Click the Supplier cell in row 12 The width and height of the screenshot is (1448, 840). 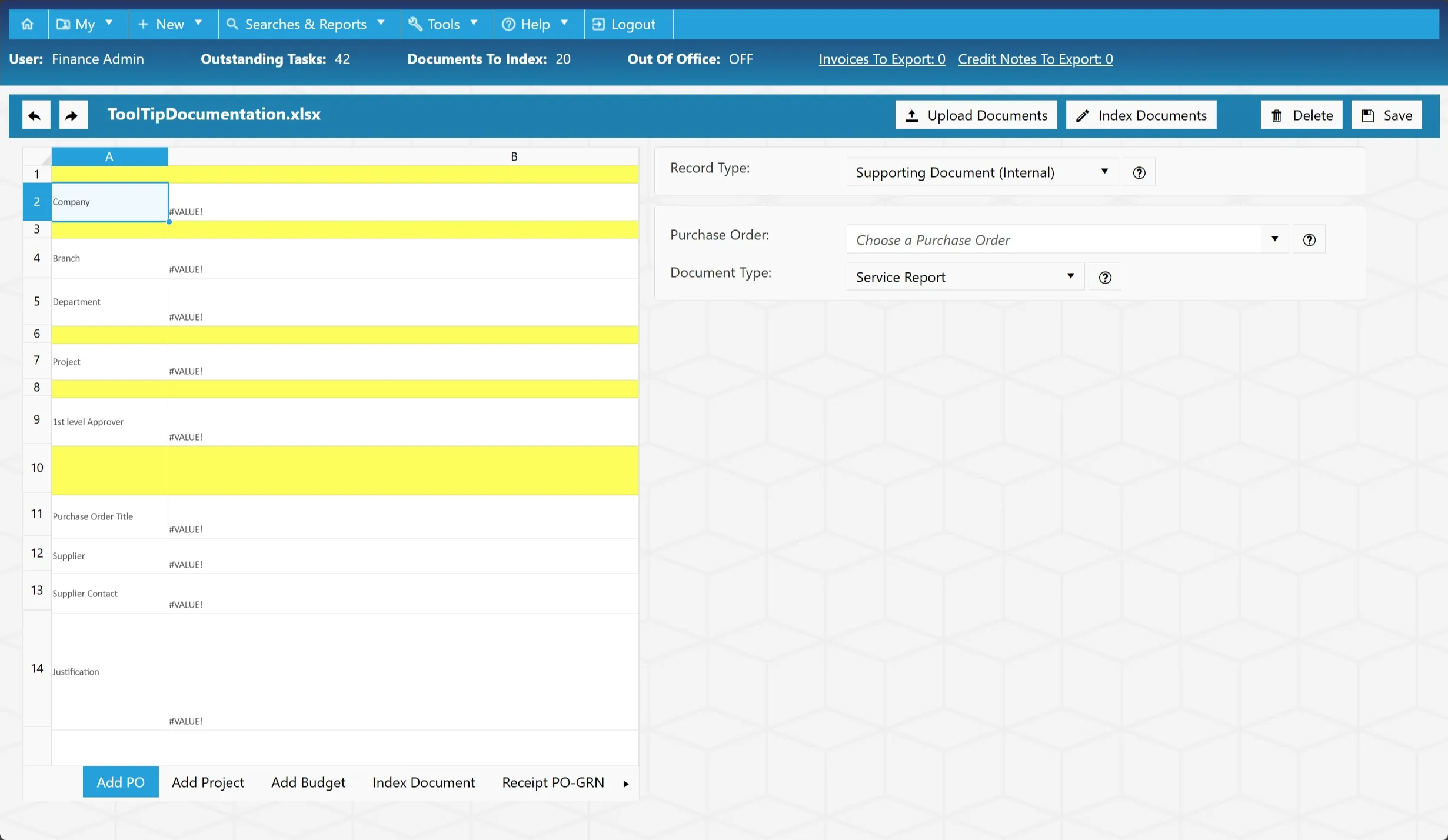click(x=109, y=556)
